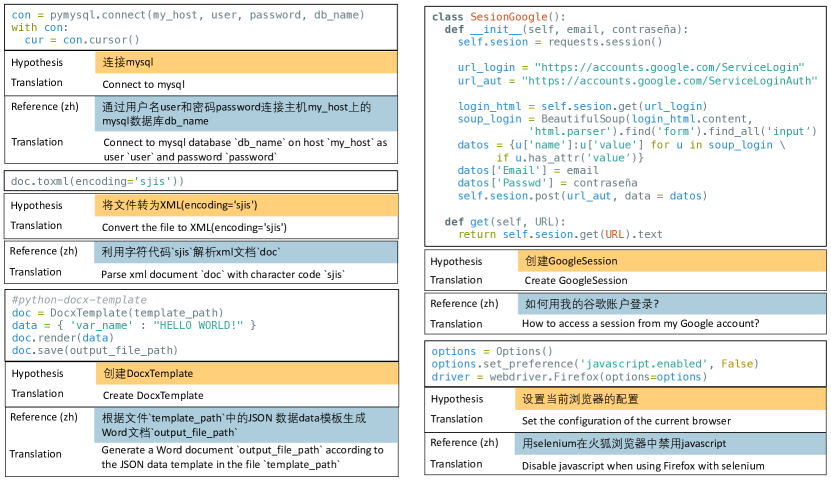Select the orange "创建GoogleSession" hypothesis cell
Viewport: 831px width, 482px height.
click(x=670, y=261)
